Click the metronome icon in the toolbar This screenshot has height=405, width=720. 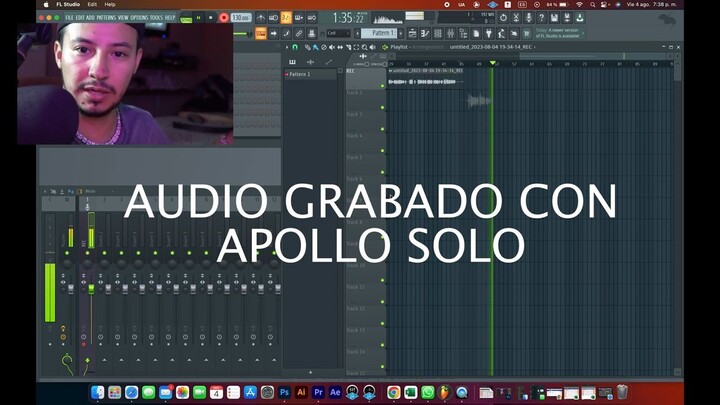pos(261,18)
